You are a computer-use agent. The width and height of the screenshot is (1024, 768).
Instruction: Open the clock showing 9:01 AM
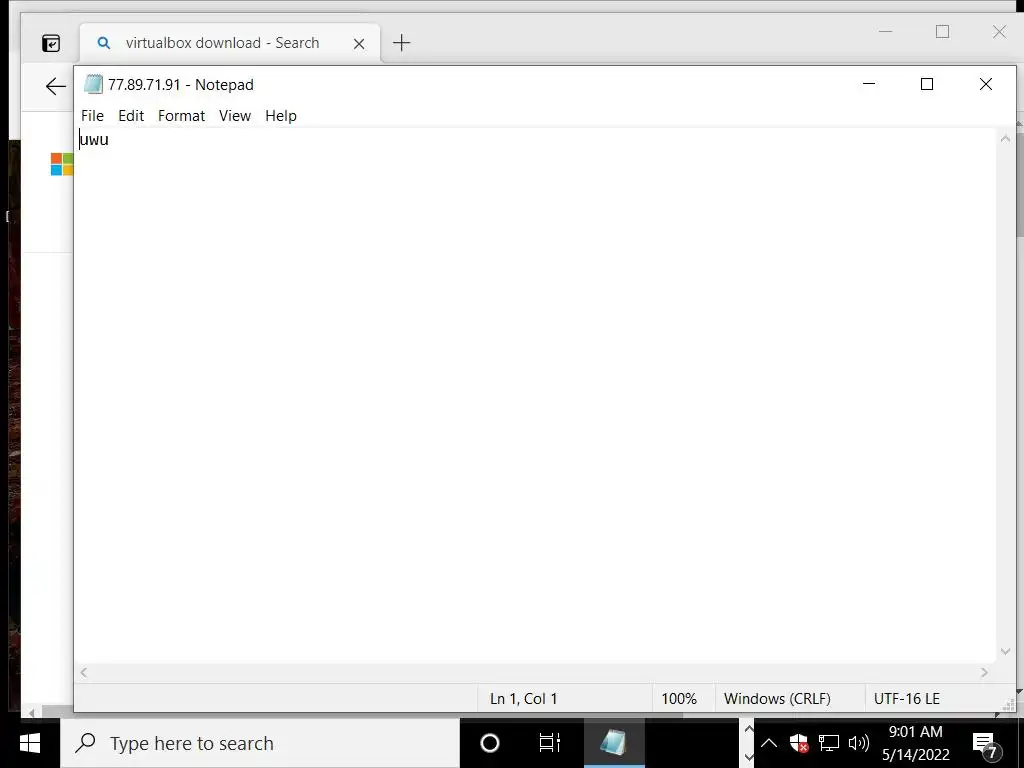916,743
